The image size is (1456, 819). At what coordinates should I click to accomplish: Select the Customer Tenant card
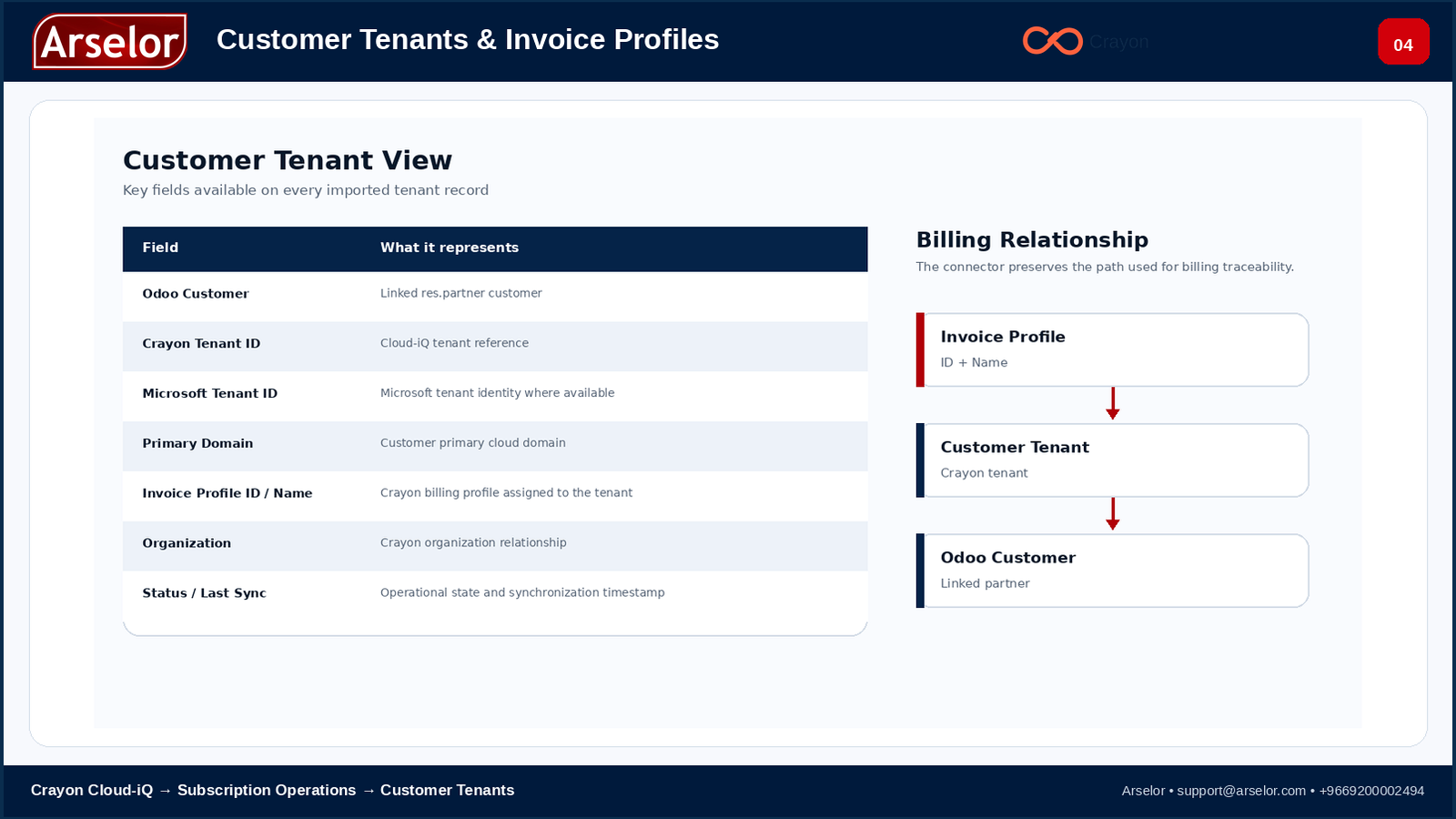coord(1112,460)
